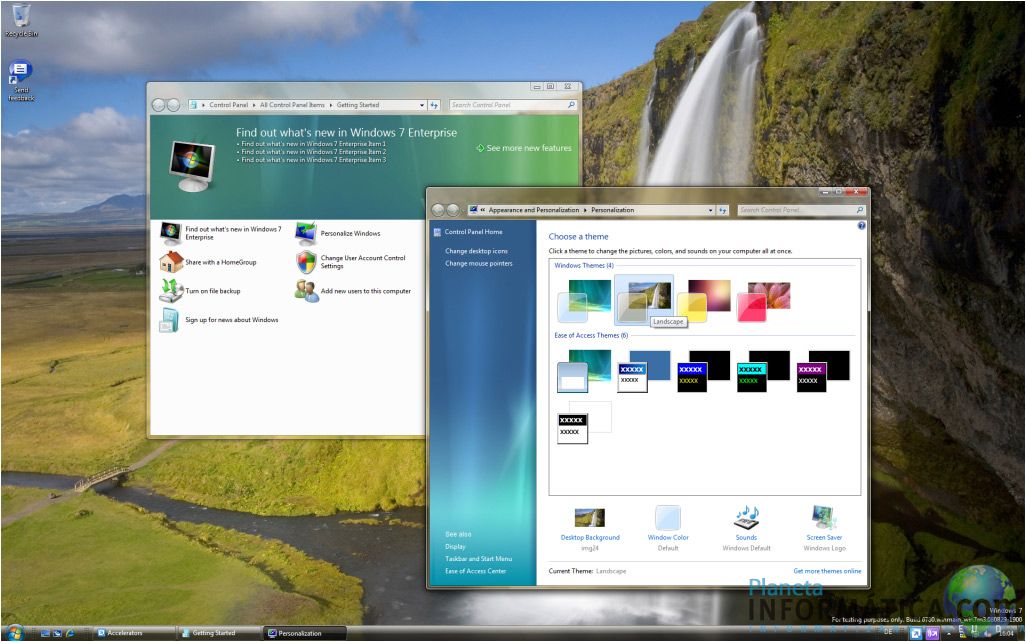The height and width of the screenshot is (642, 1026).
Task: Select the high contrast white theme
Action: (584, 423)
